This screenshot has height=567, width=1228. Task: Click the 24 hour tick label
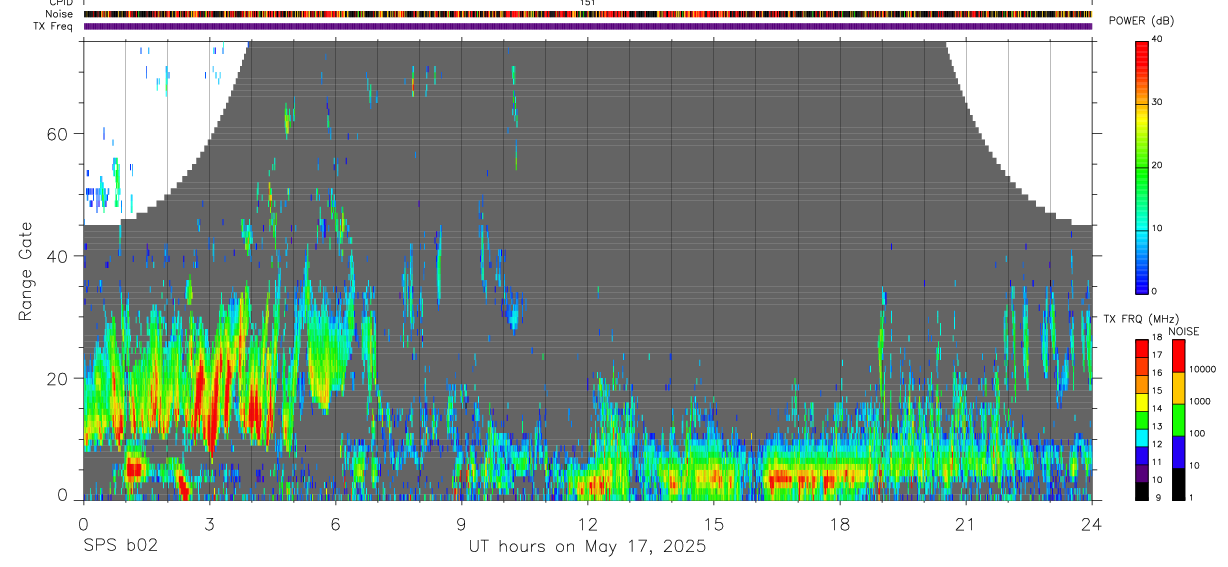coord(1092,524)
